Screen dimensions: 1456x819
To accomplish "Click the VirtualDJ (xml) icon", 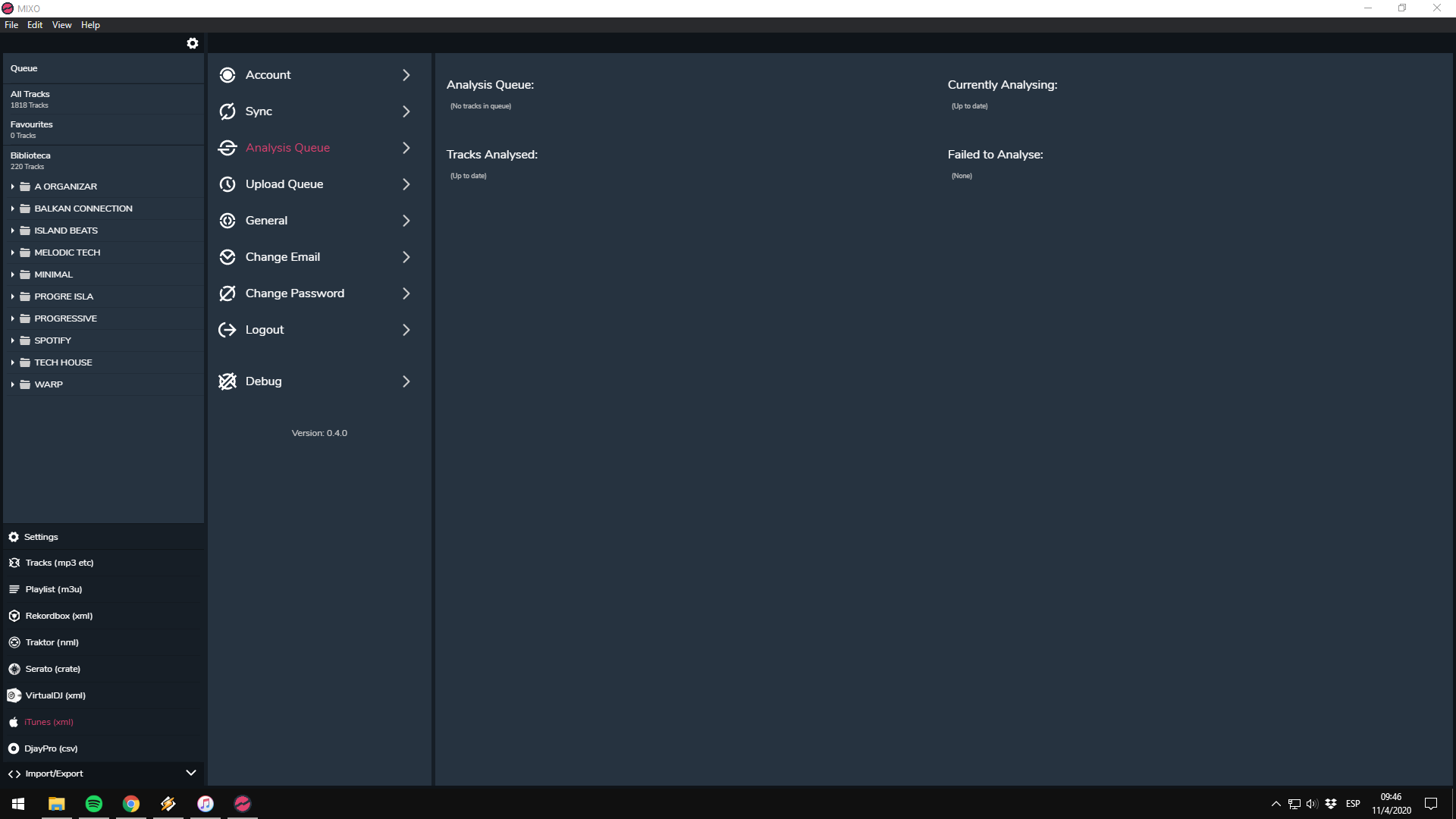I will (x=14, y=695).
